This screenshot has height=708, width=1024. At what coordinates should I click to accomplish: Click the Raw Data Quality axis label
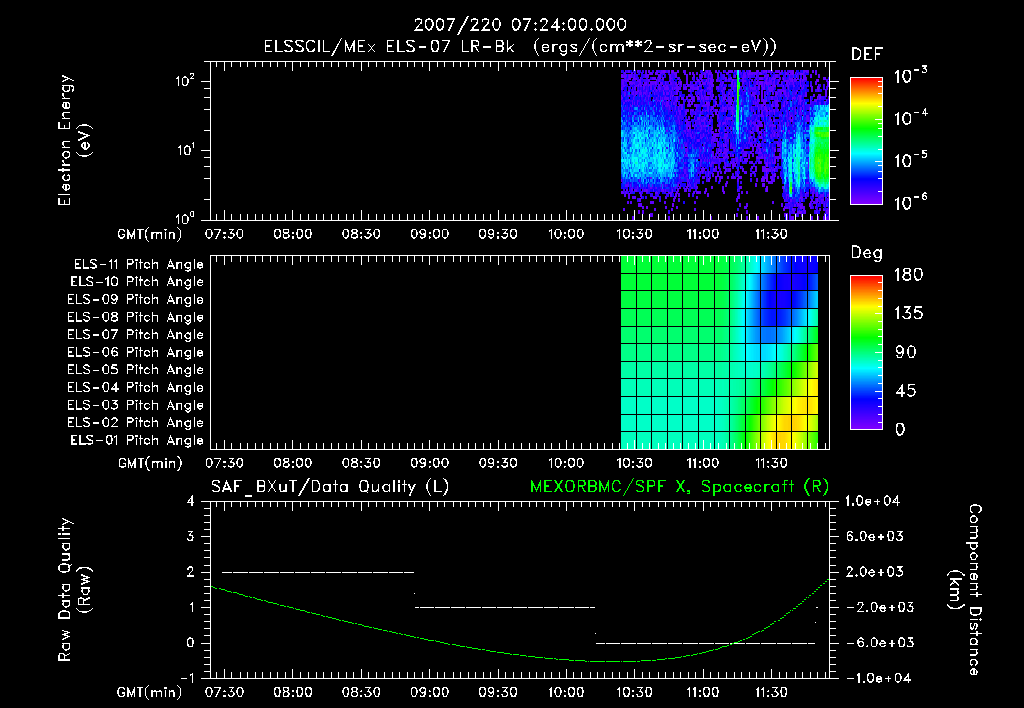(x=74, y=590)
